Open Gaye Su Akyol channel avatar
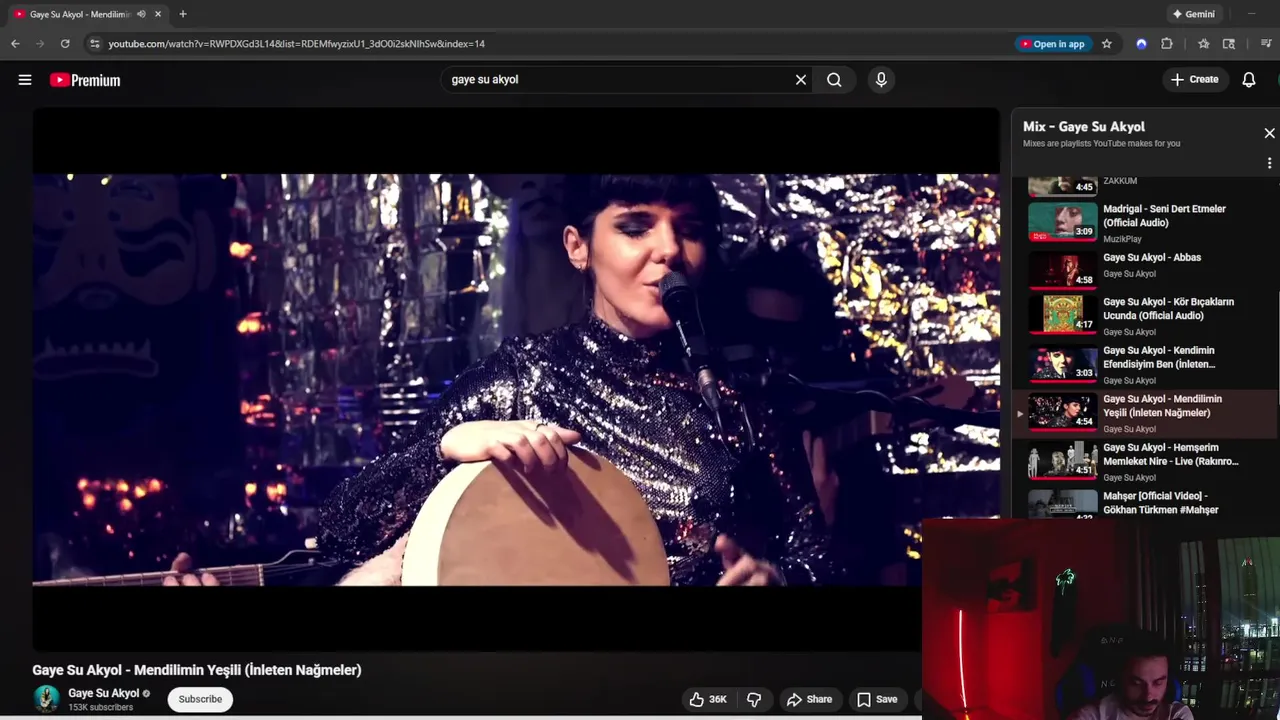Image resolution: width=1280 pixels, height=720 pixels. [x=46, y=699]
